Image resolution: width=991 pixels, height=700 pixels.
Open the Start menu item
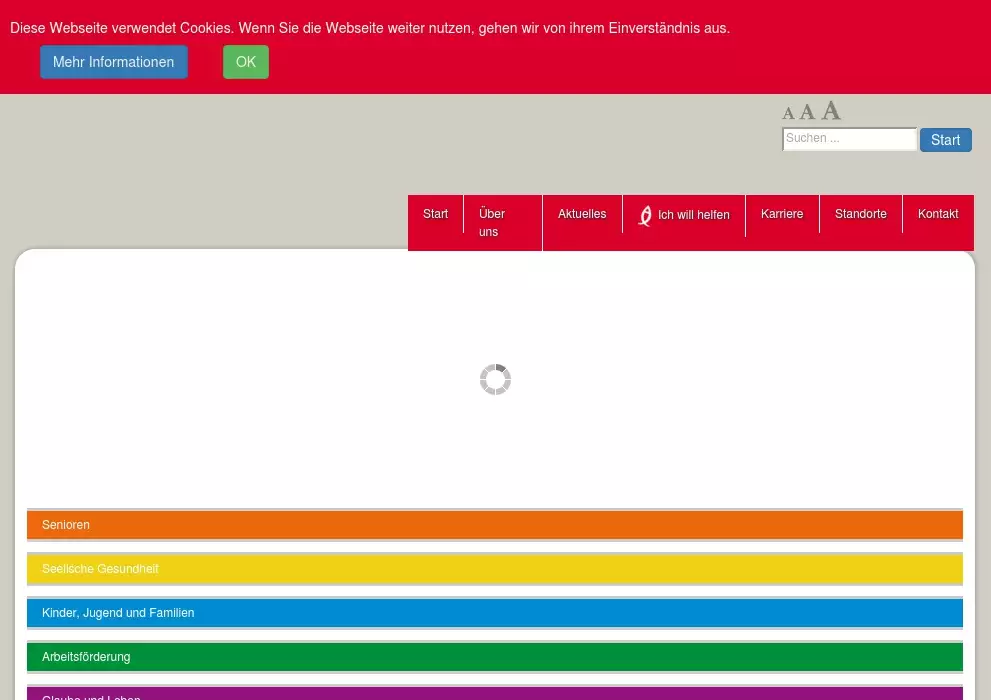point(436,214)
